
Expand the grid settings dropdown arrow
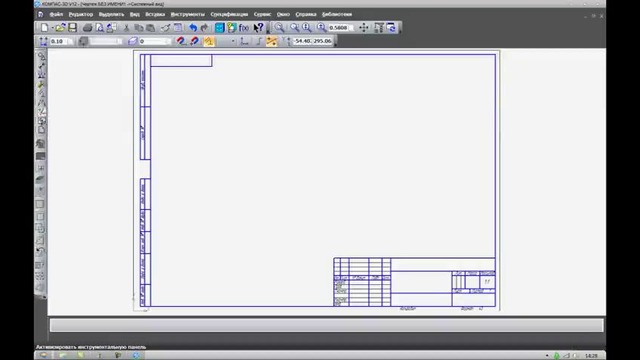[233, 41]
